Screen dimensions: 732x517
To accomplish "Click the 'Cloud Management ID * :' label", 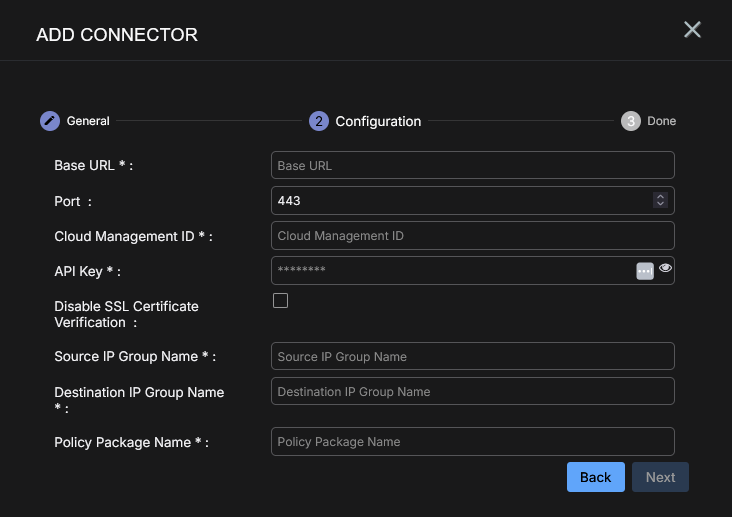I will [x=134, y=236].
